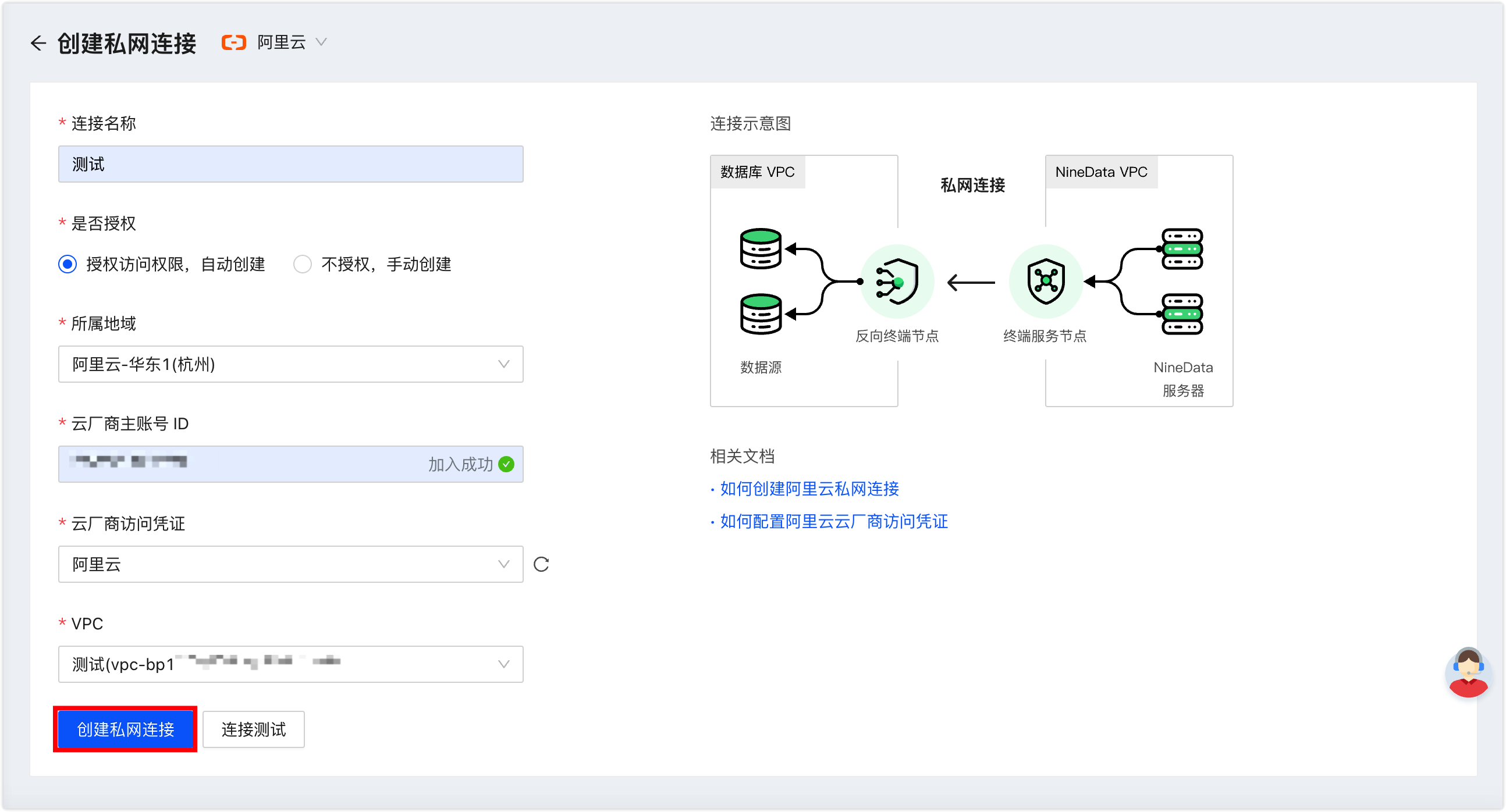Click the NineData VPC label

(x=1101, y=172)
